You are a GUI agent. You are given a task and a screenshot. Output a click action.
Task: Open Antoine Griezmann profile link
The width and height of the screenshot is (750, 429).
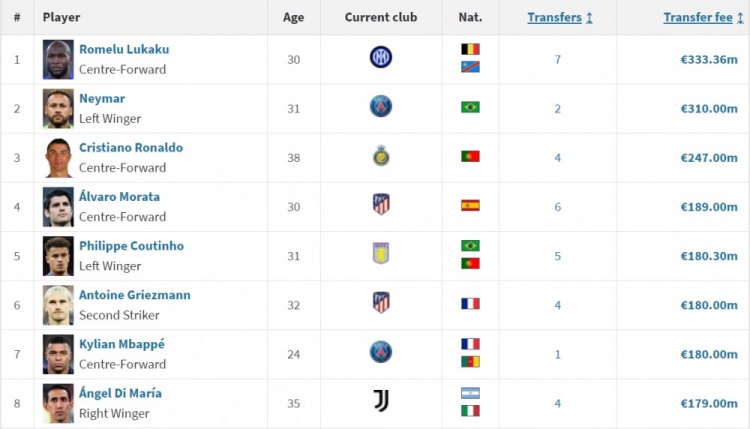pos(134,294)
